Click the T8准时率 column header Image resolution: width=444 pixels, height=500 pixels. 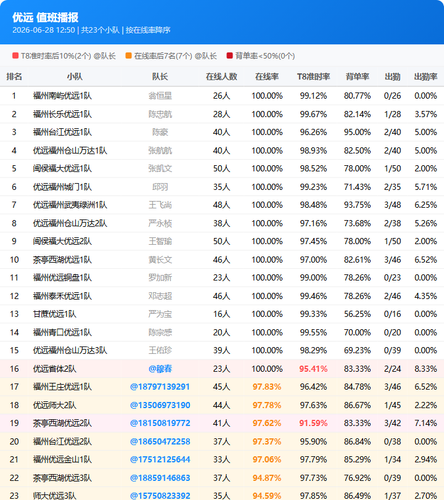click(313, 77)
